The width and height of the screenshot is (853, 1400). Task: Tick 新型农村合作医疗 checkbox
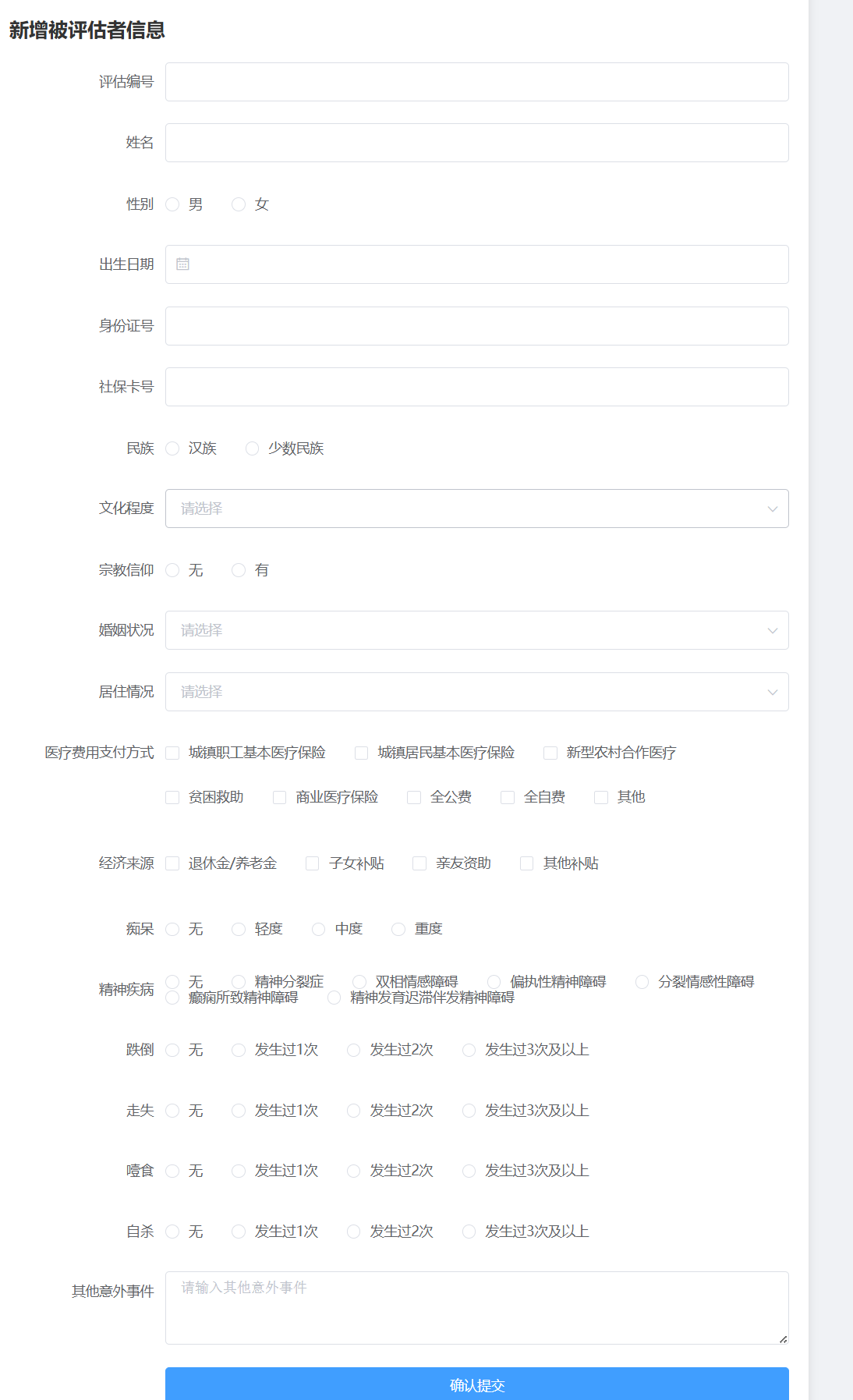pos(550,753)
